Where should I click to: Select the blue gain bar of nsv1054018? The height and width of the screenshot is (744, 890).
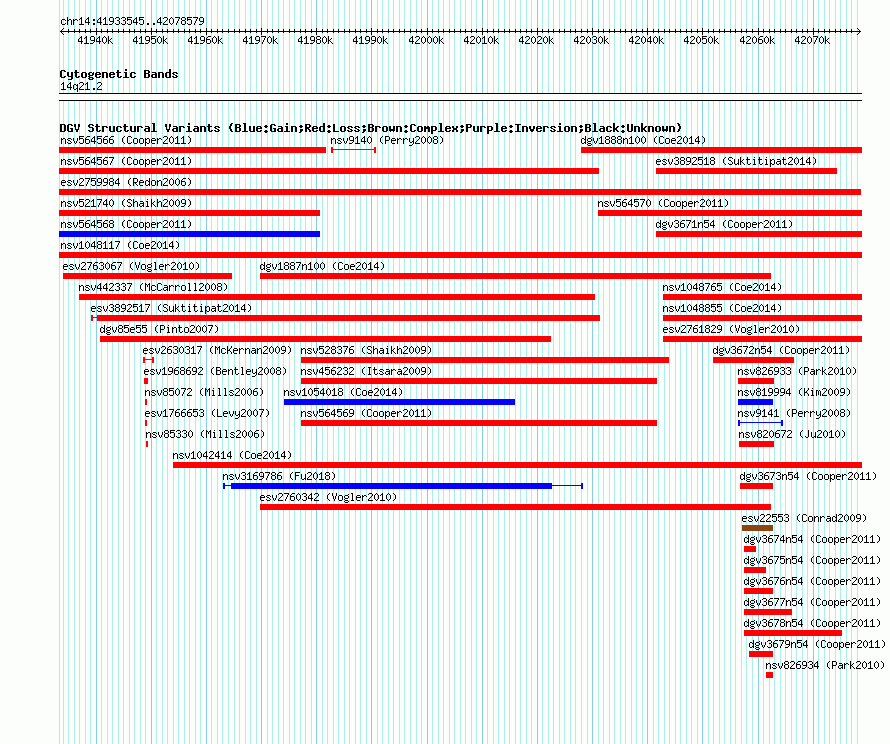point(400,402)
